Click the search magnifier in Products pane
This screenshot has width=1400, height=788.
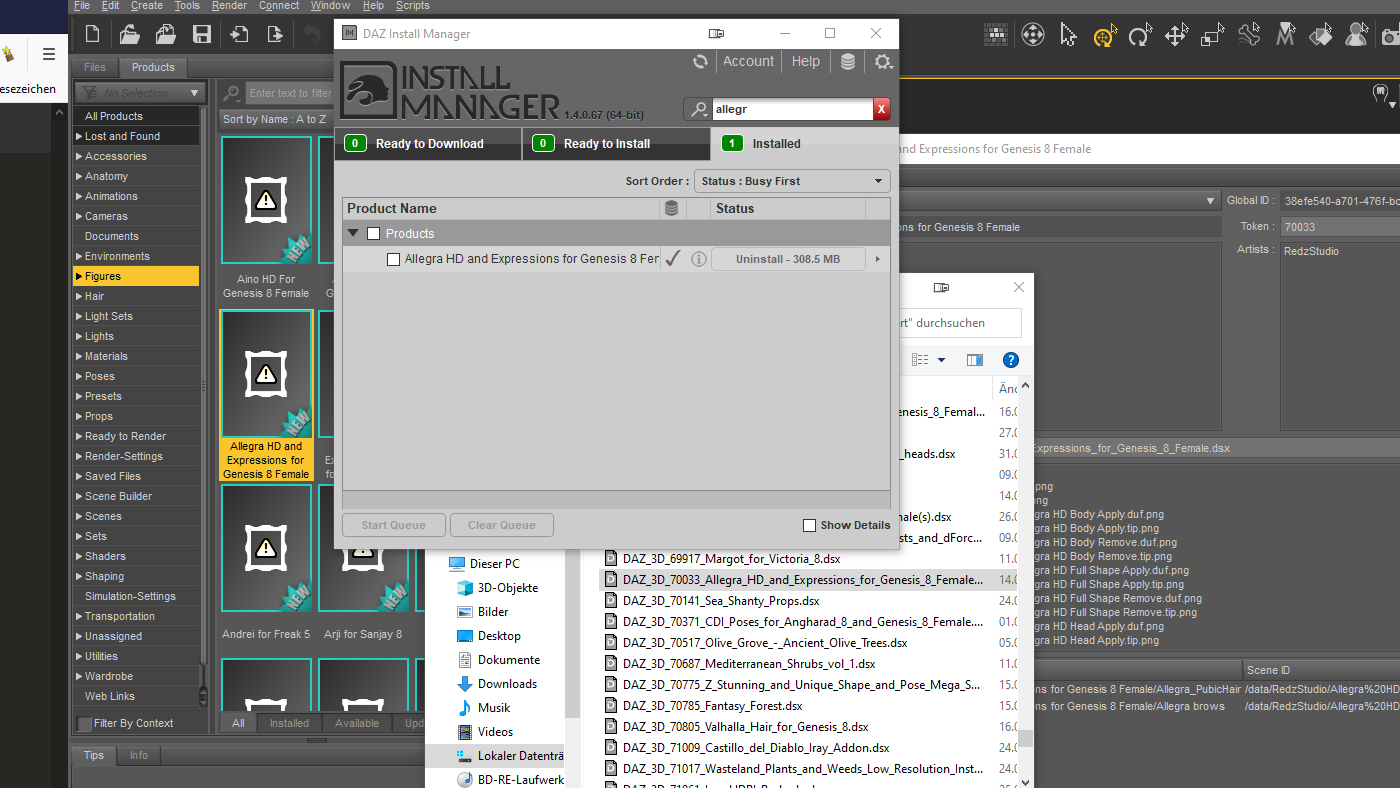tap(231, 93)
